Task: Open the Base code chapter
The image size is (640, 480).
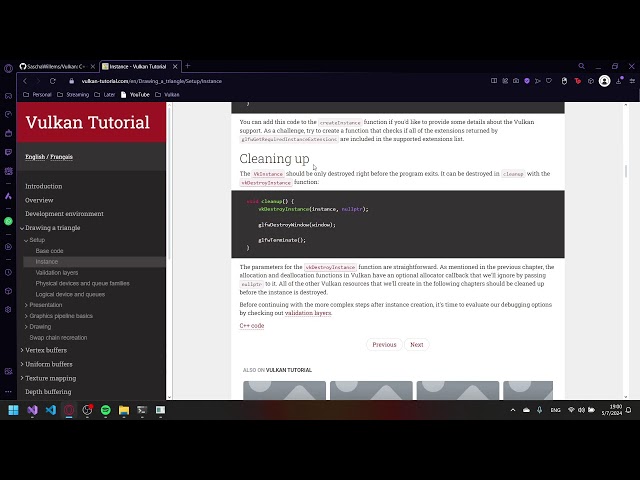Action: pos(49,251)
